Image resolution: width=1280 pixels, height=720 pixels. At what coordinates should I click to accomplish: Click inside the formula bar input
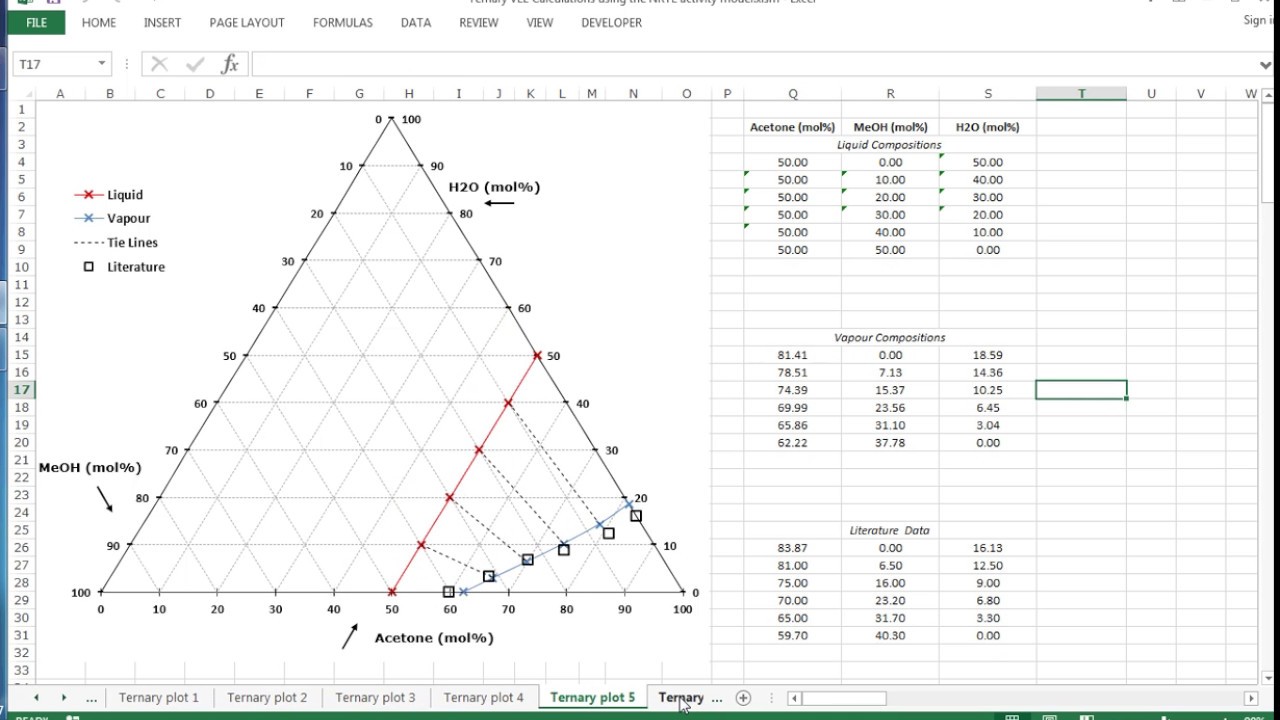[752, 64]
